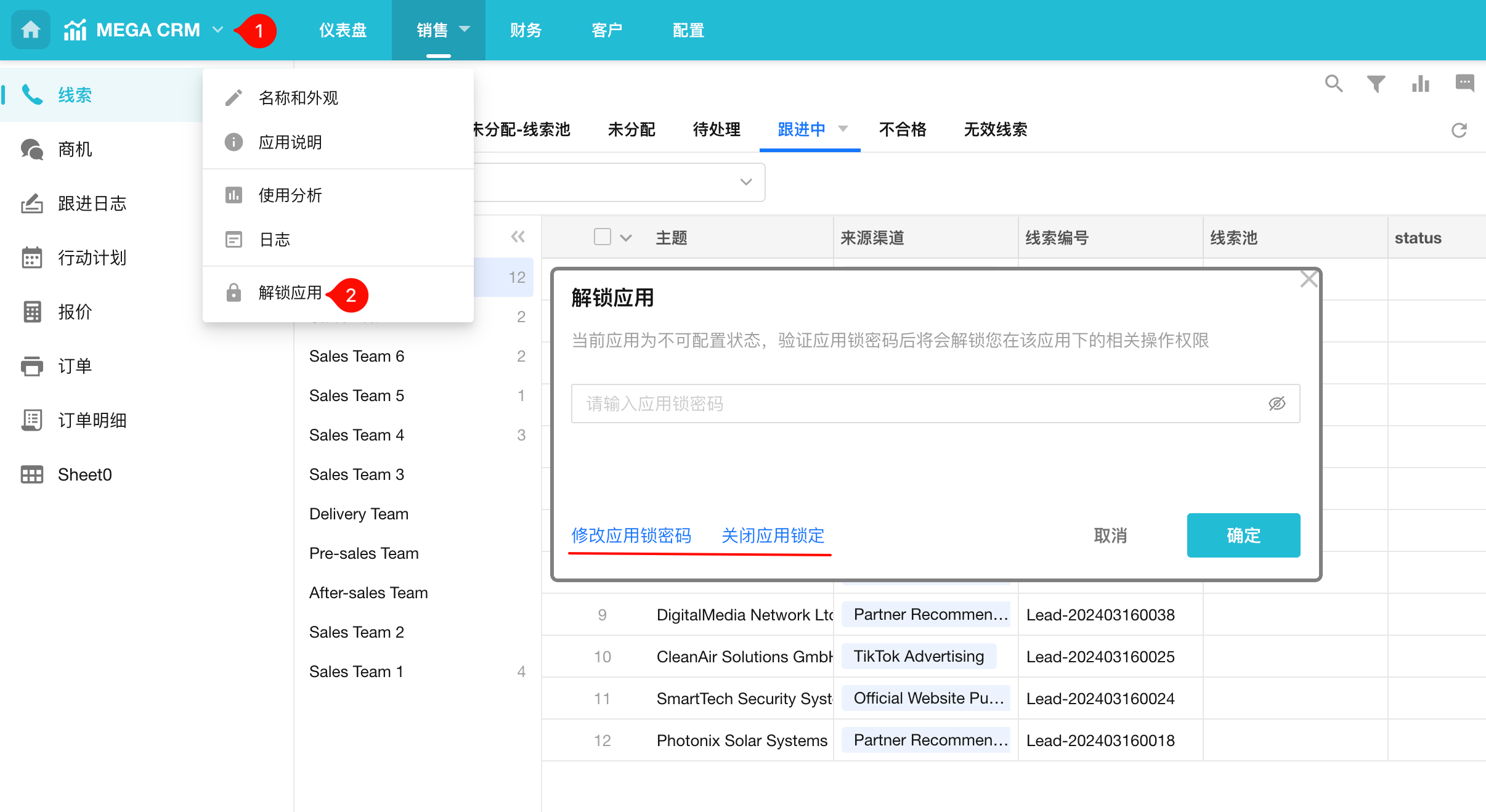
Task: Toggle password visibility eye icon
Action: pyautogui.click(x=1277, y=404)
